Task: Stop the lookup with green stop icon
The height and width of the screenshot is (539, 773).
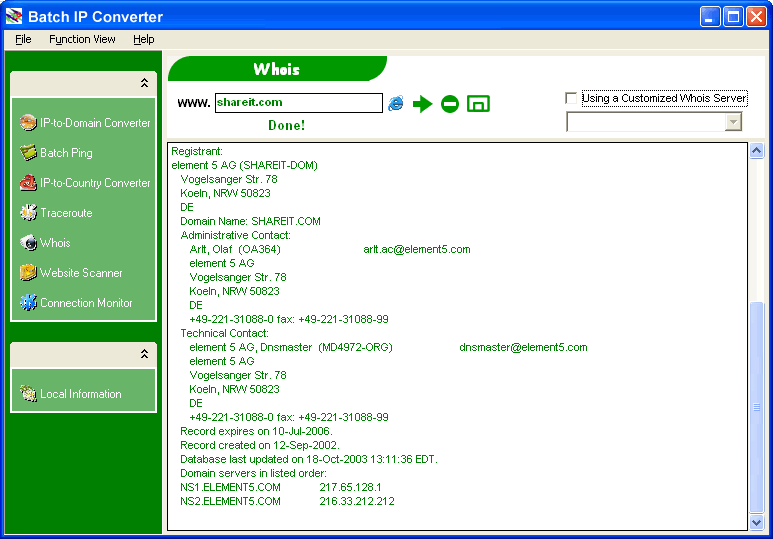Action: point(450,104)
